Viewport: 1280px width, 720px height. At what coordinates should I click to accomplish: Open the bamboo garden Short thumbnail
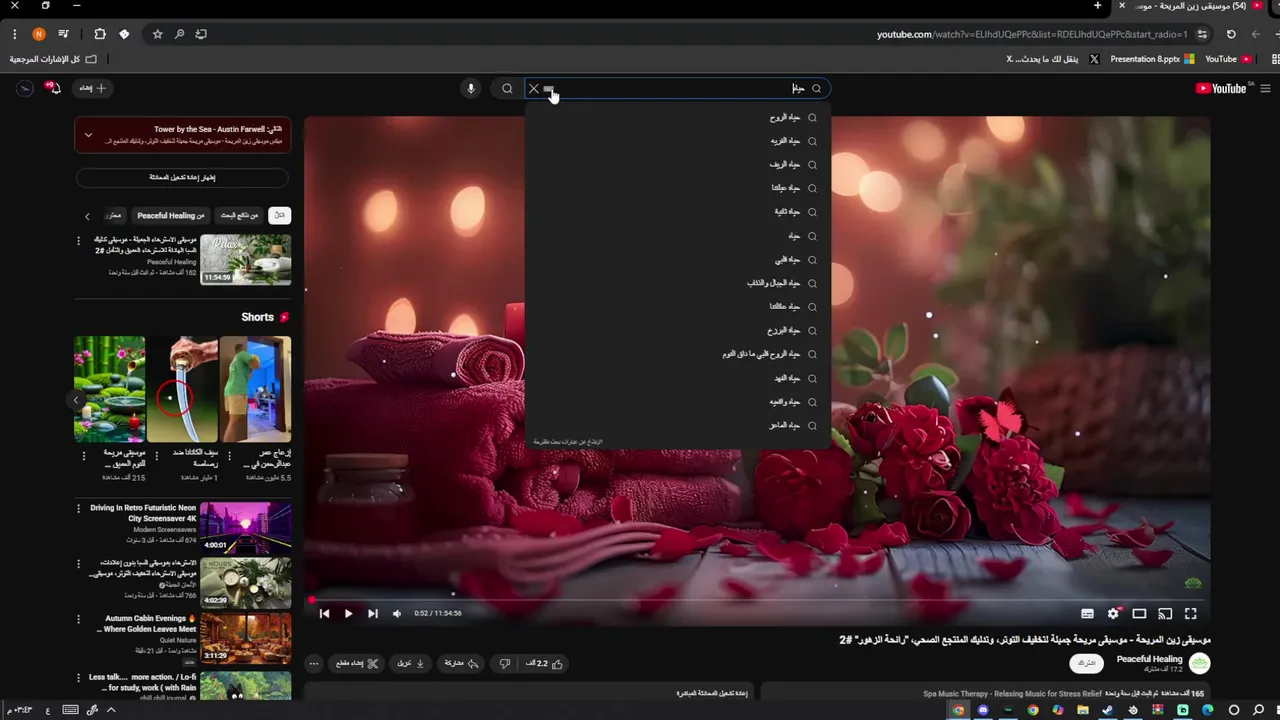coord(109,389)
